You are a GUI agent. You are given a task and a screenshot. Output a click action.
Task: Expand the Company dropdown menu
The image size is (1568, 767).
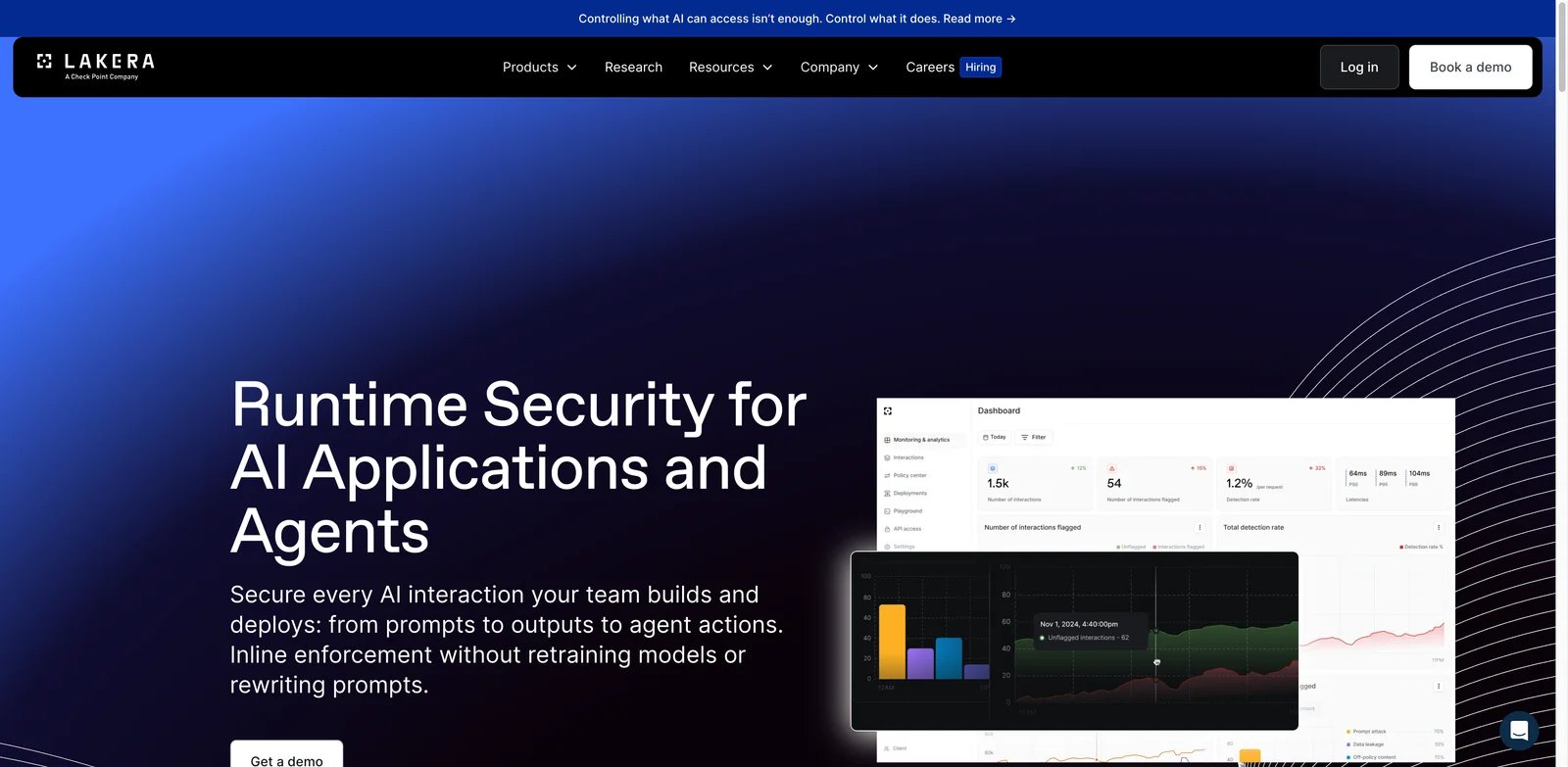coord(840,67)
